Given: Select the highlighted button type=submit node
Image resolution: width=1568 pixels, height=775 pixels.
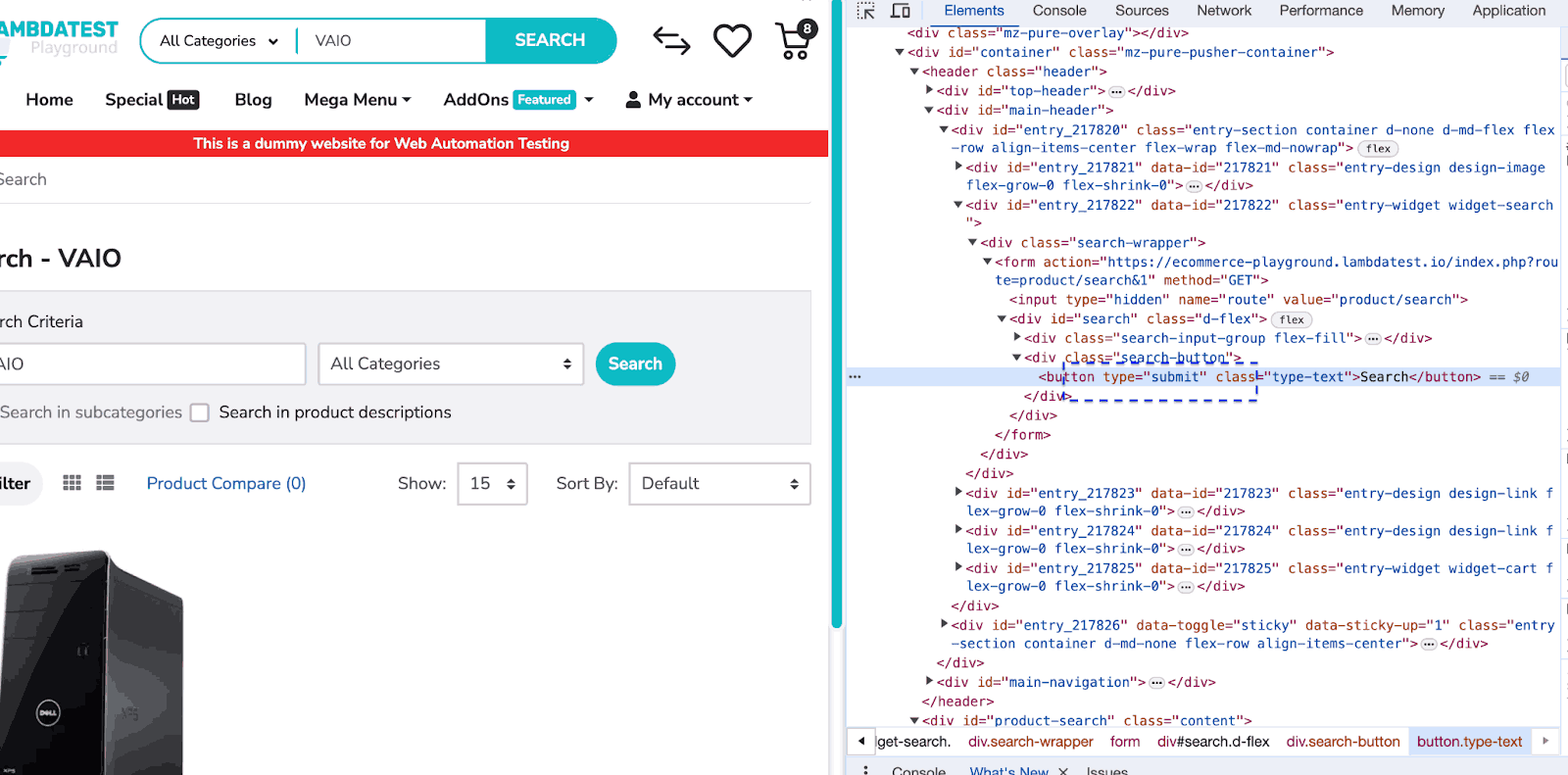Looking at the screenshot, I should pyautogui.click(x=1202, y=377).
